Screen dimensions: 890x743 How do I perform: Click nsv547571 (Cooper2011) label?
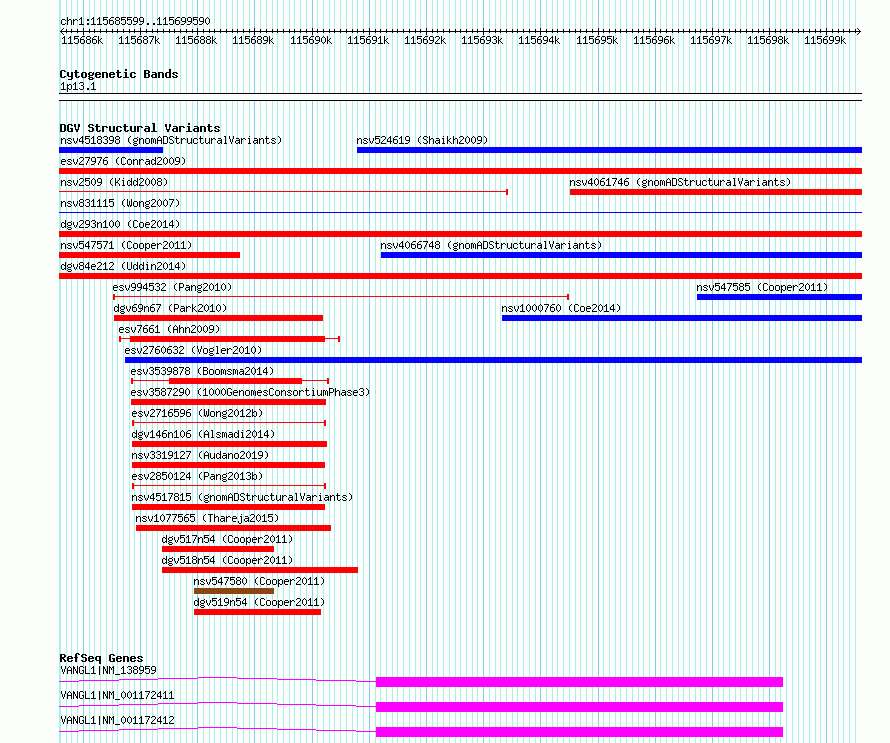[x=126, y=245]
